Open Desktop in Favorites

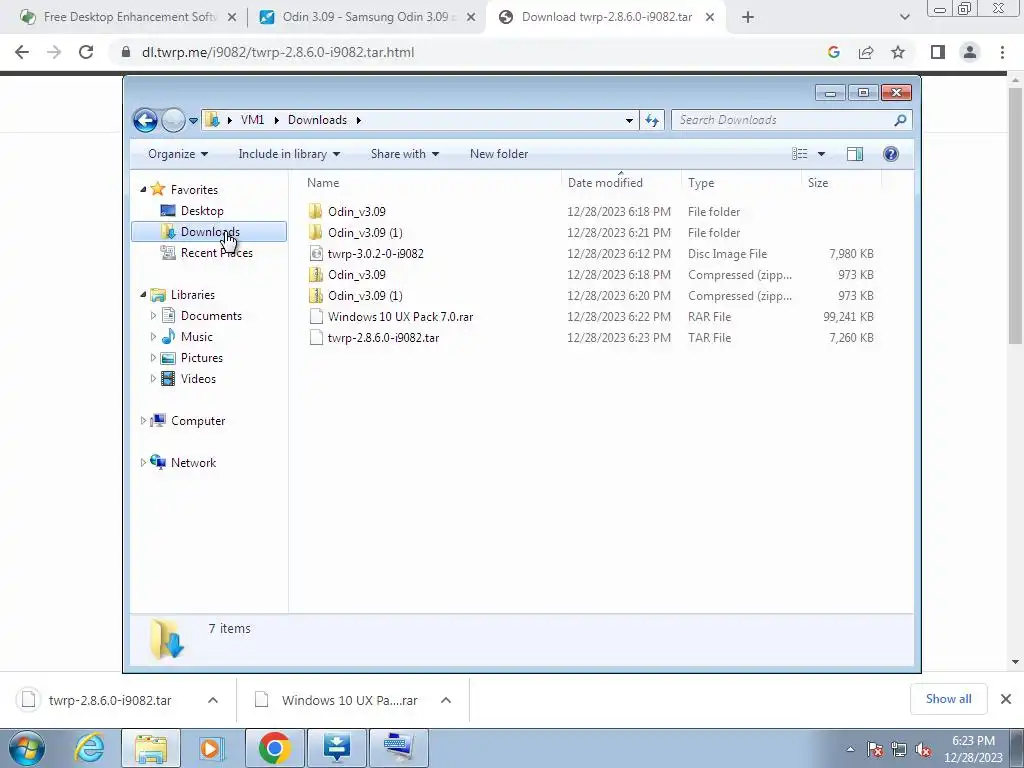tap(202, 211)
